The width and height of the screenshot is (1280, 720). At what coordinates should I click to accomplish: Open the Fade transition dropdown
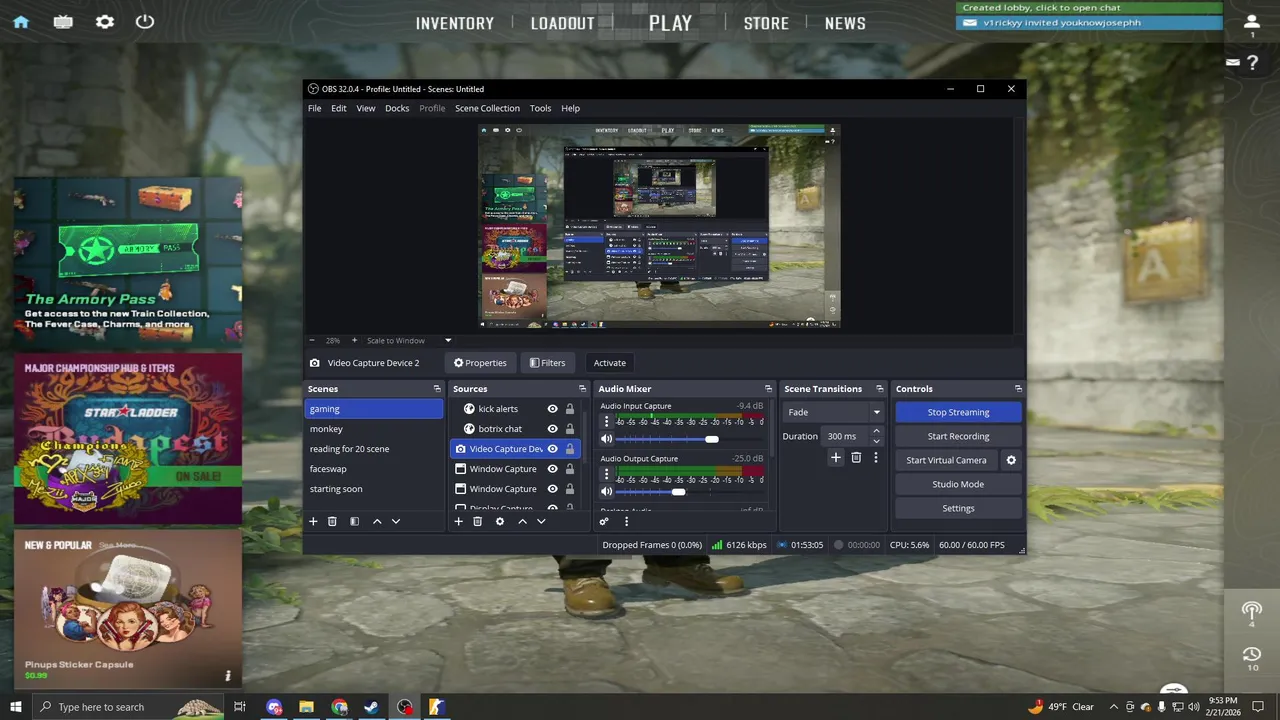(x=833, y=412)
